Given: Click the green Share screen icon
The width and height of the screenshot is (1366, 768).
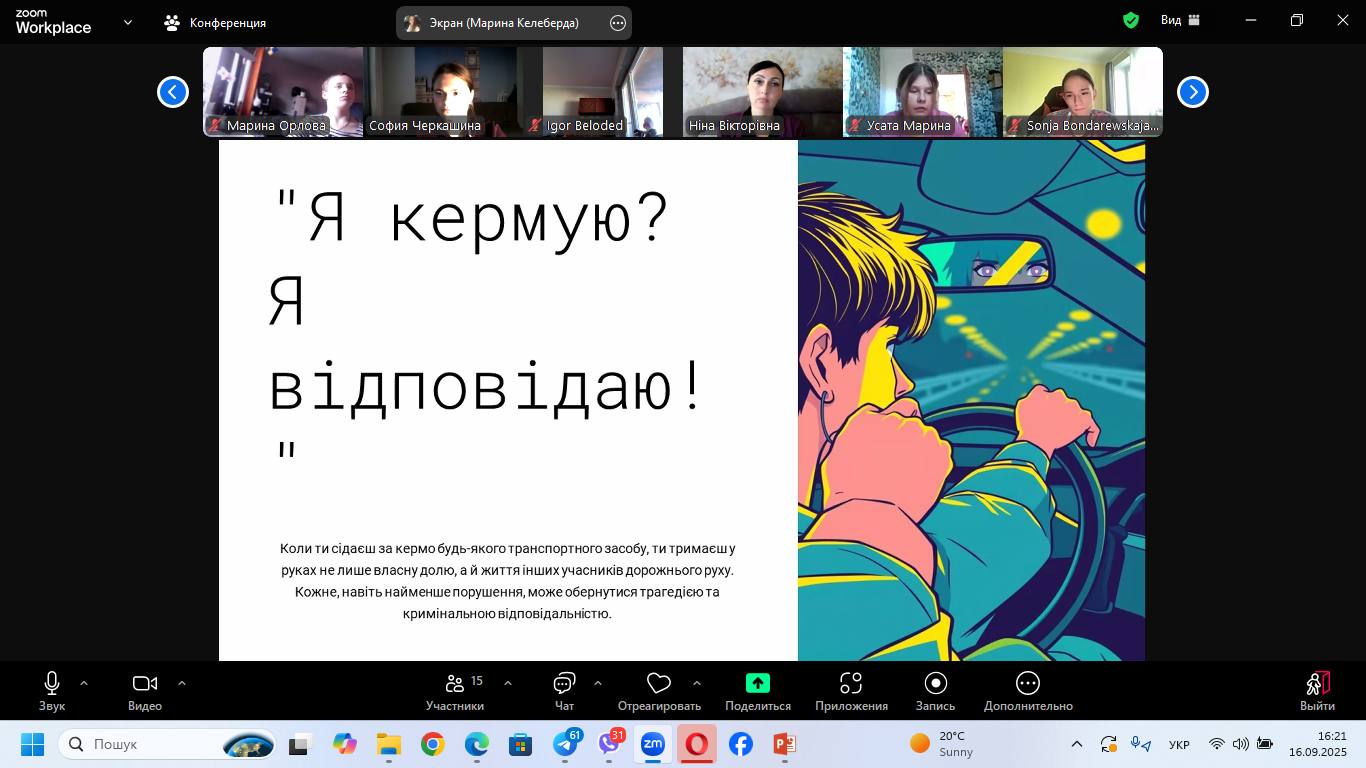Looking at the screenshot, I should click(757, 684).
